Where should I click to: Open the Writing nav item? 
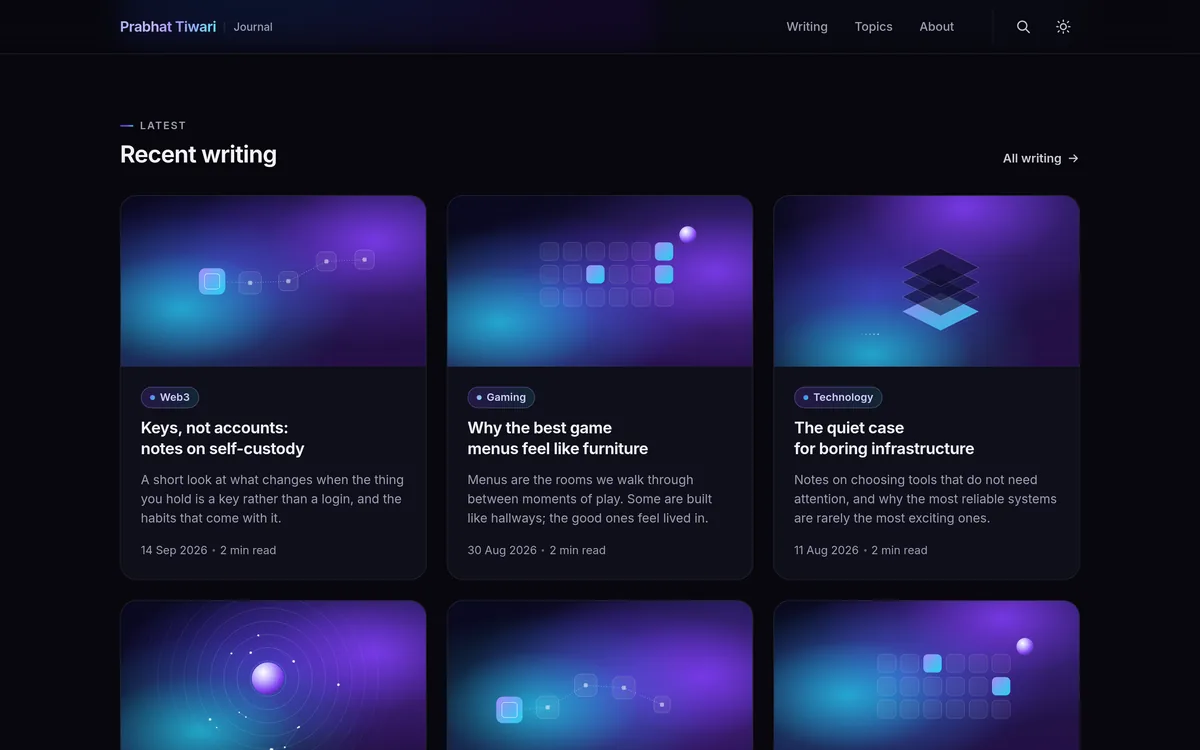click(807, 27)
